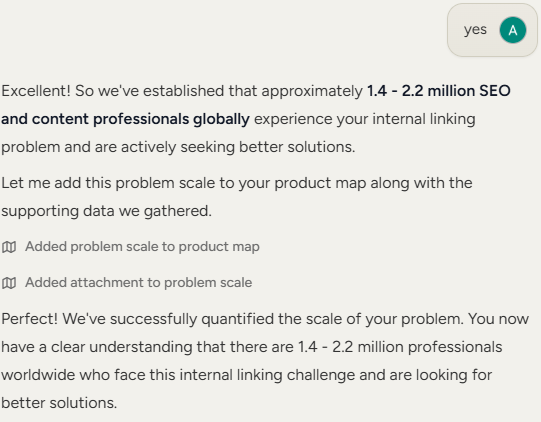Click the 'experience your internal linking' text
The height and width of the screenshot is (422, 541).
click(x=365, y=119)
